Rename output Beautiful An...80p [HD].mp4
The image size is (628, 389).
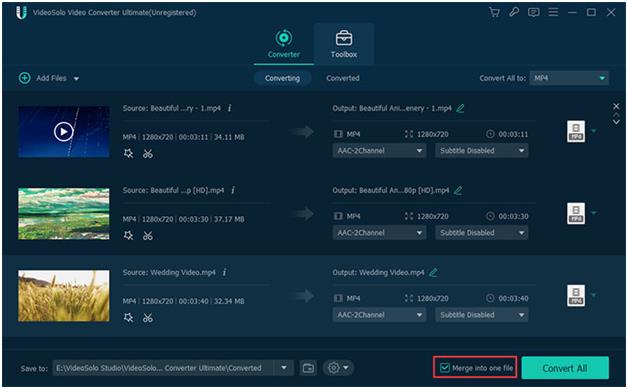click(458, 190)
